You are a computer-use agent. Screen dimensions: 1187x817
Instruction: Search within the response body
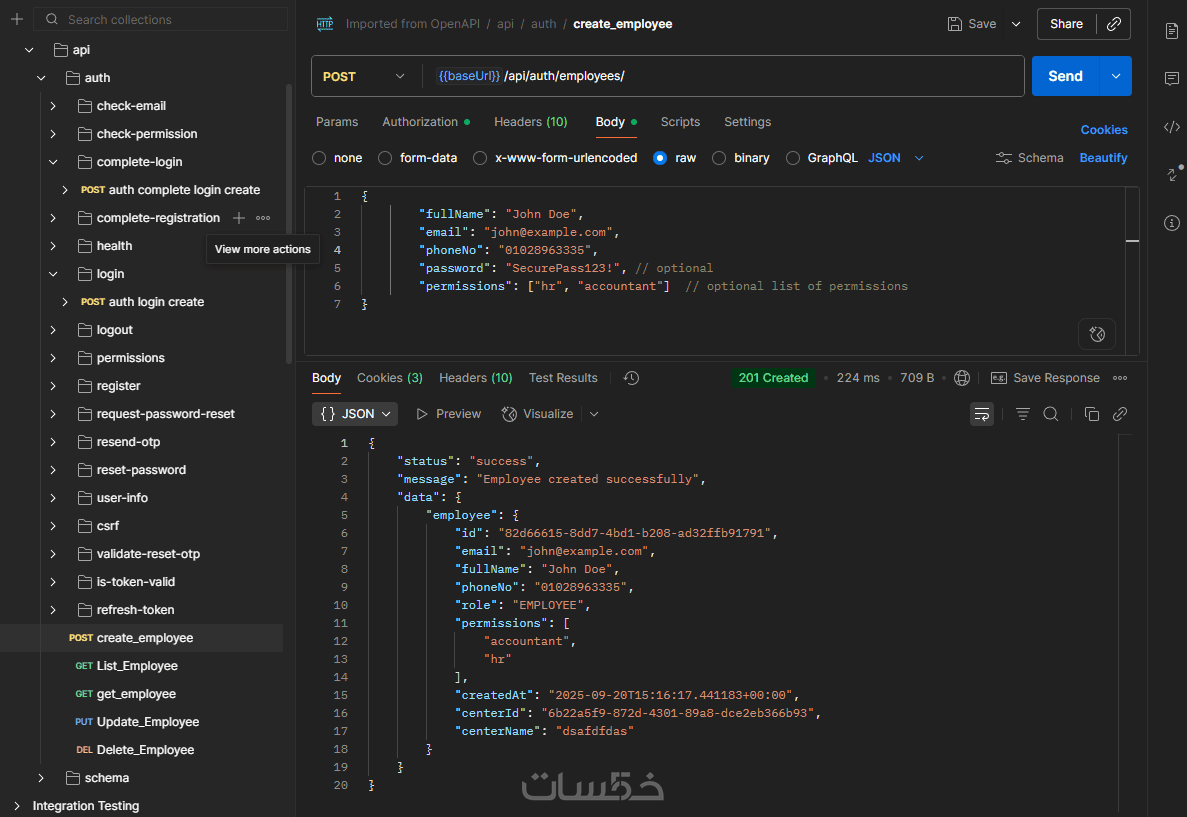point(1051,414)
